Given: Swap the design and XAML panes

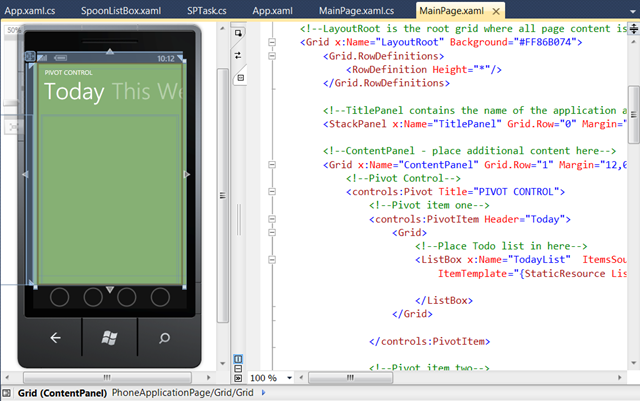Looking at the screenshot, I should 238,55.
